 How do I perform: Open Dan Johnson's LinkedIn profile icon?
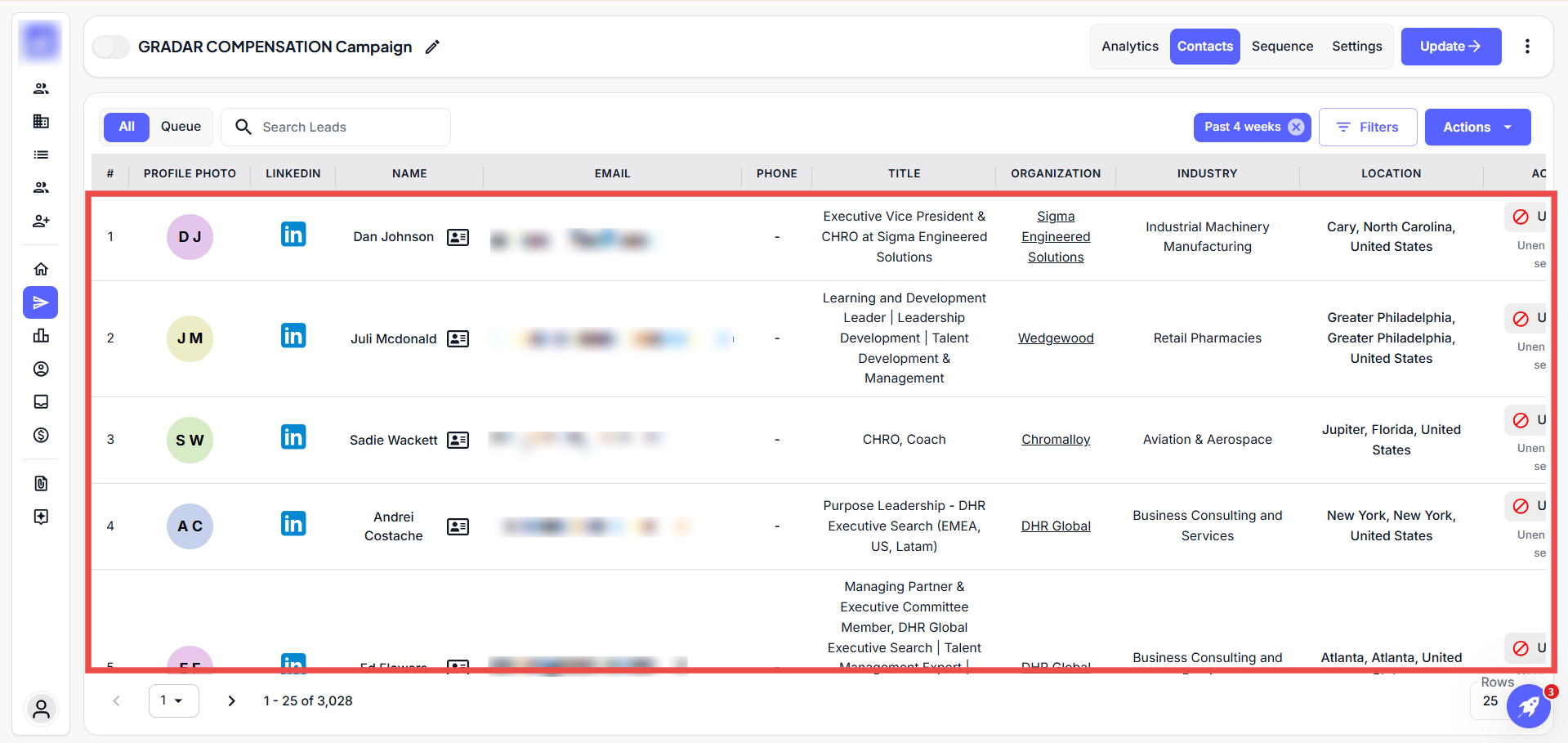(x=293, y=235)
